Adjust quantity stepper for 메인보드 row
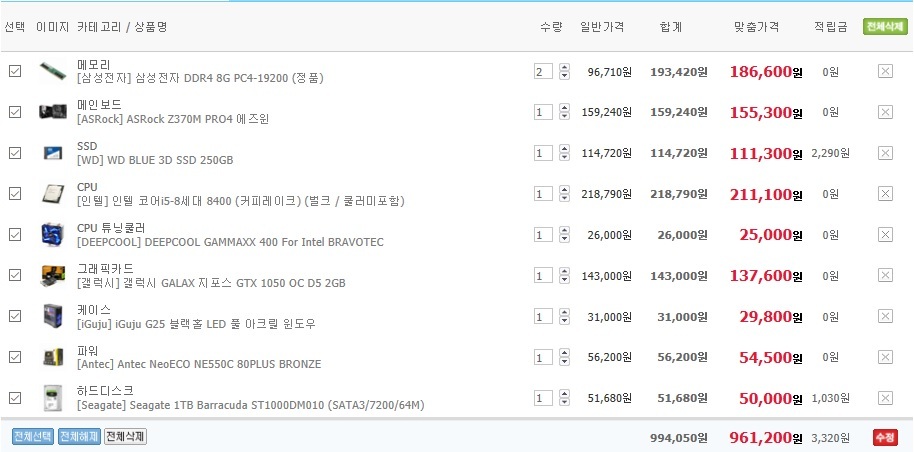Screen dimensions: 914x452 (564, 112)
